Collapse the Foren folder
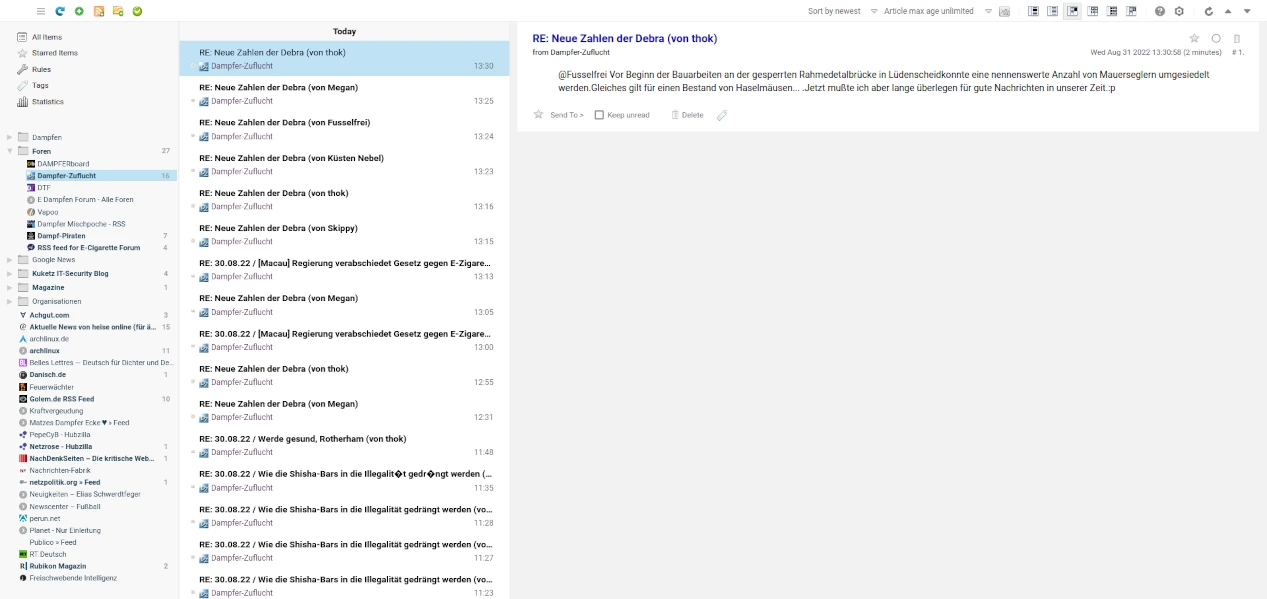The height and width of the screenshot is (599, 1267). (x=11, y=151)
